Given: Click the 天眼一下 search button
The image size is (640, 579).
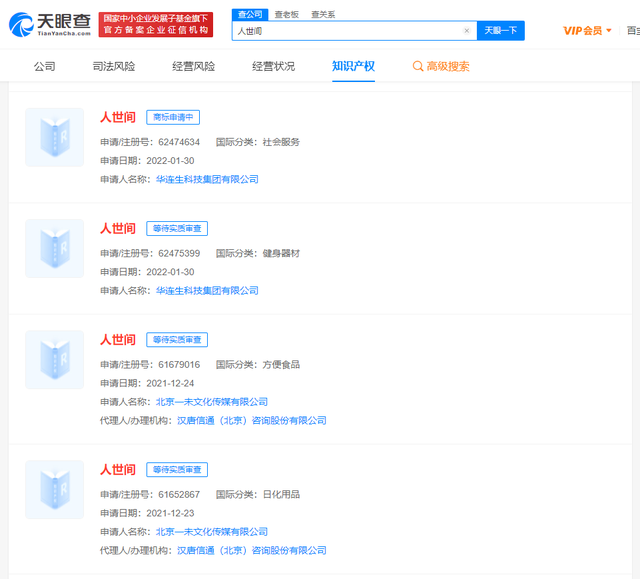Looking at the screenshot, I should 500,31.
